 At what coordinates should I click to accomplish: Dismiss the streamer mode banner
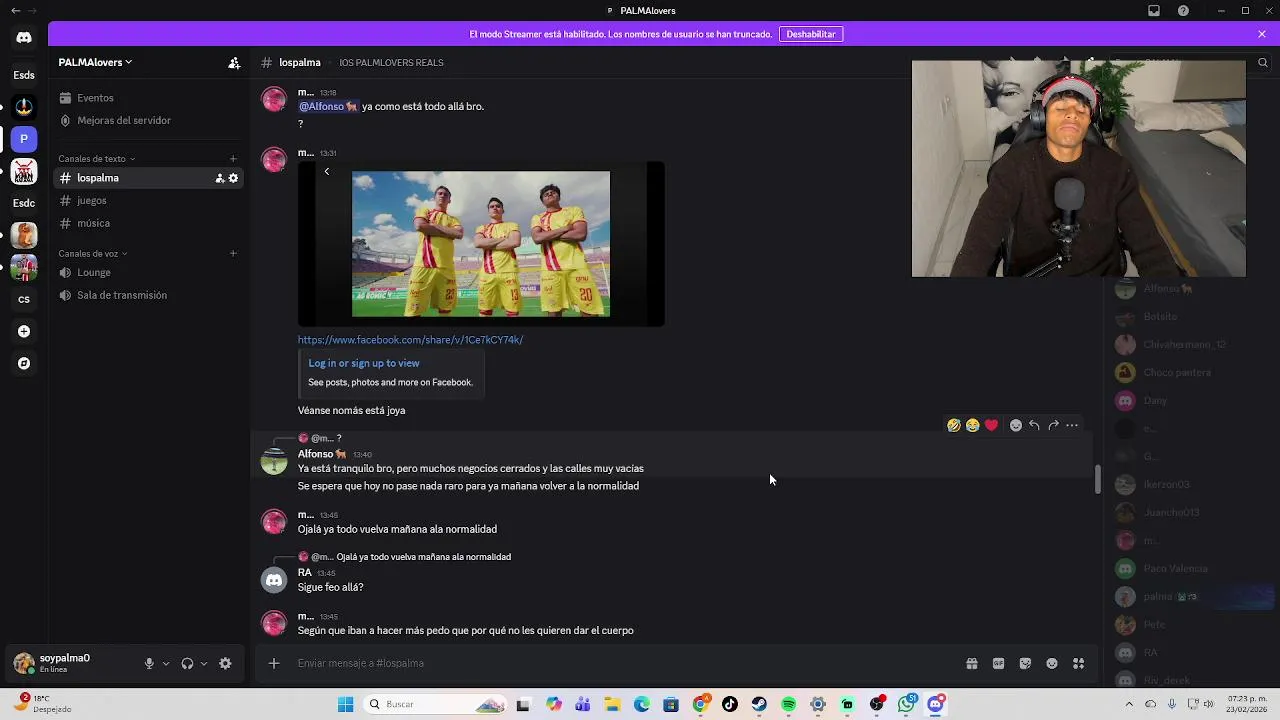point(1262,34)
